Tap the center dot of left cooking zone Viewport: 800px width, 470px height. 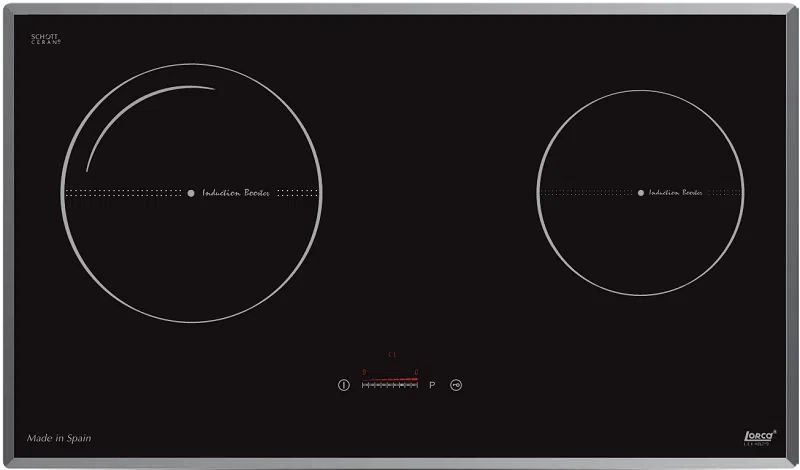click(x=191, y=192)
